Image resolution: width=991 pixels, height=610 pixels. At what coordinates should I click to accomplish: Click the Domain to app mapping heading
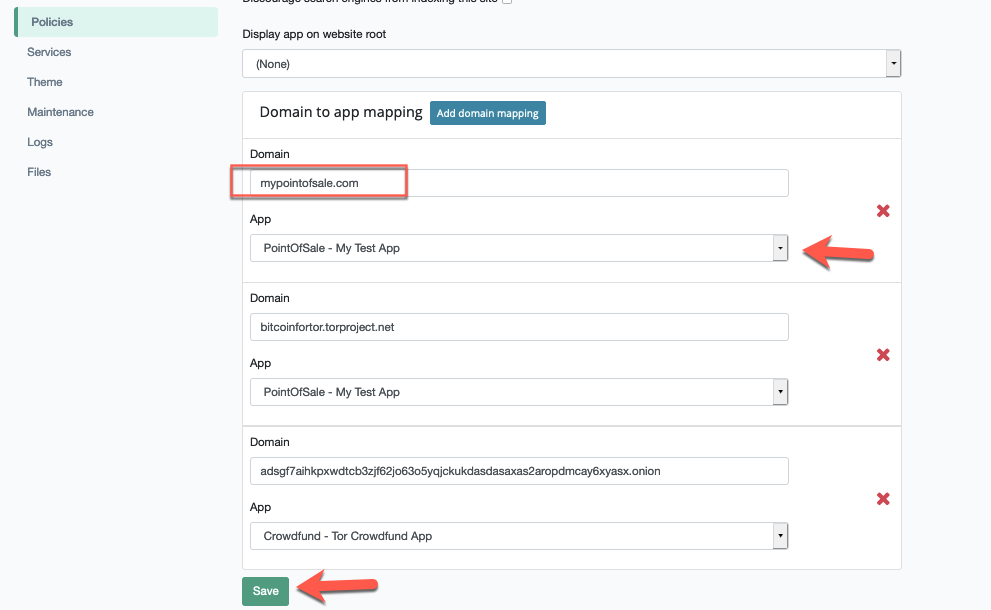tap(341, 112)
